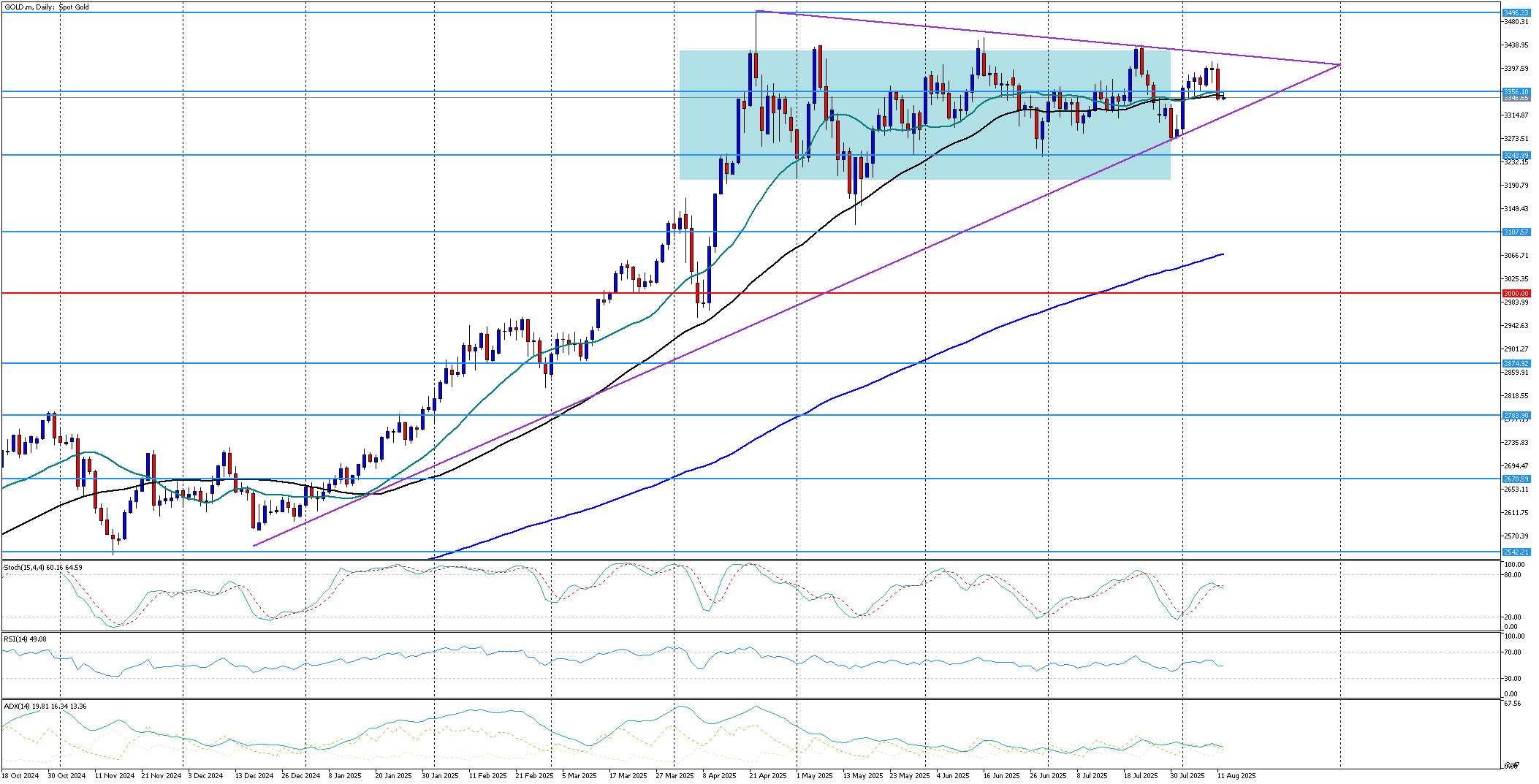The width and height of the screenshot is (1539, 784).
Task: Click the 3107.57 level price tag
Action: click(1516, 232)
